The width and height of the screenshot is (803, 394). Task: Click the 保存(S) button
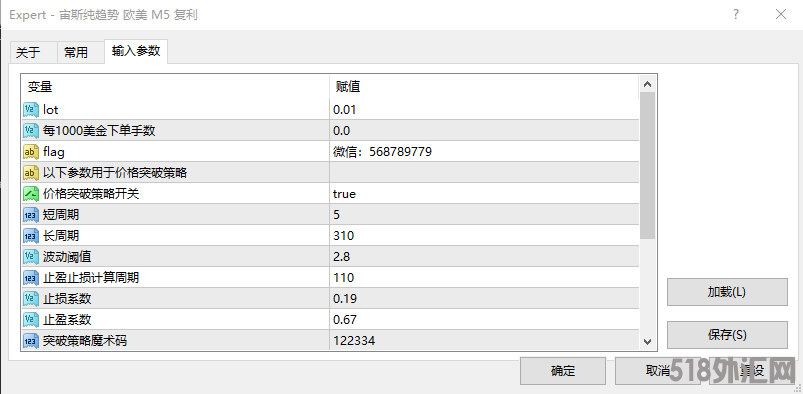[727, 335]
